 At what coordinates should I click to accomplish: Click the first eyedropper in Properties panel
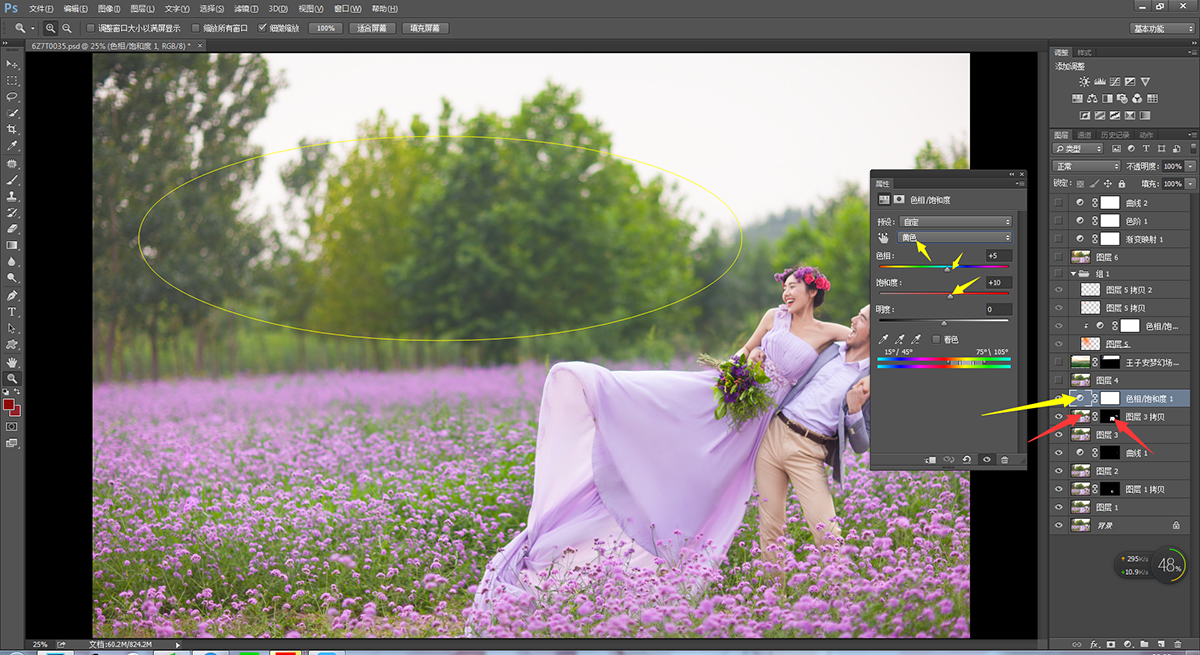883,340
